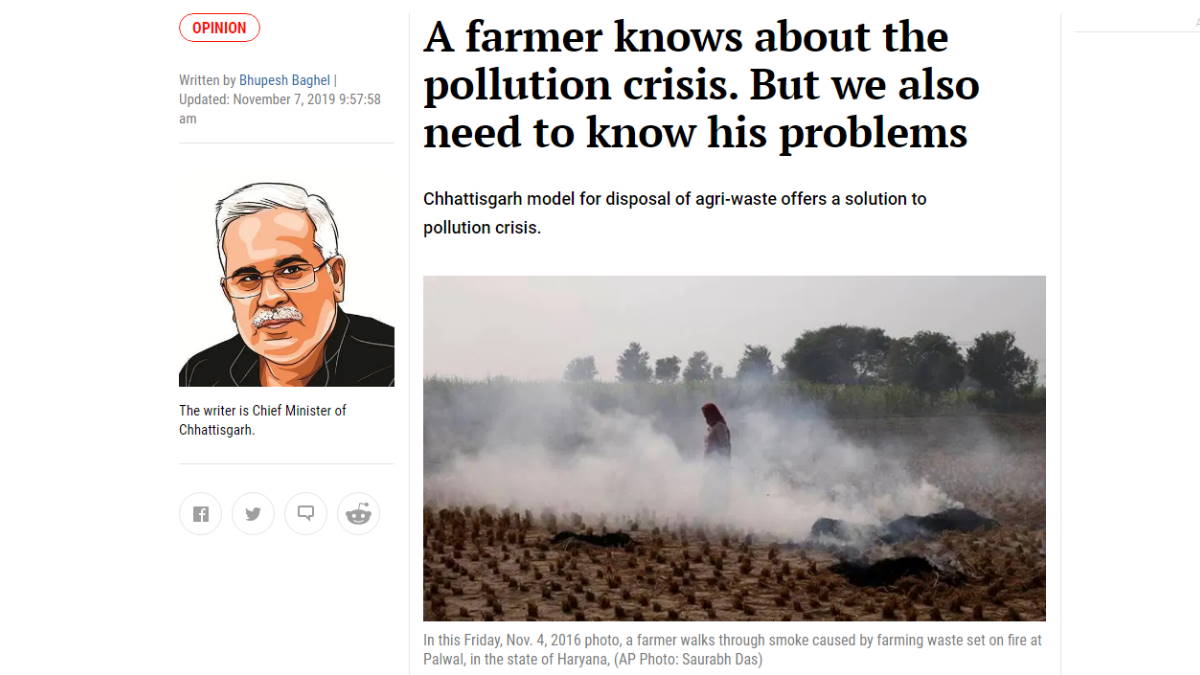Image resolution: width=1200 pixels, height=675 pixels.
Task: Click the farmer walking in the photo
Action: click(x=715, y=432)
